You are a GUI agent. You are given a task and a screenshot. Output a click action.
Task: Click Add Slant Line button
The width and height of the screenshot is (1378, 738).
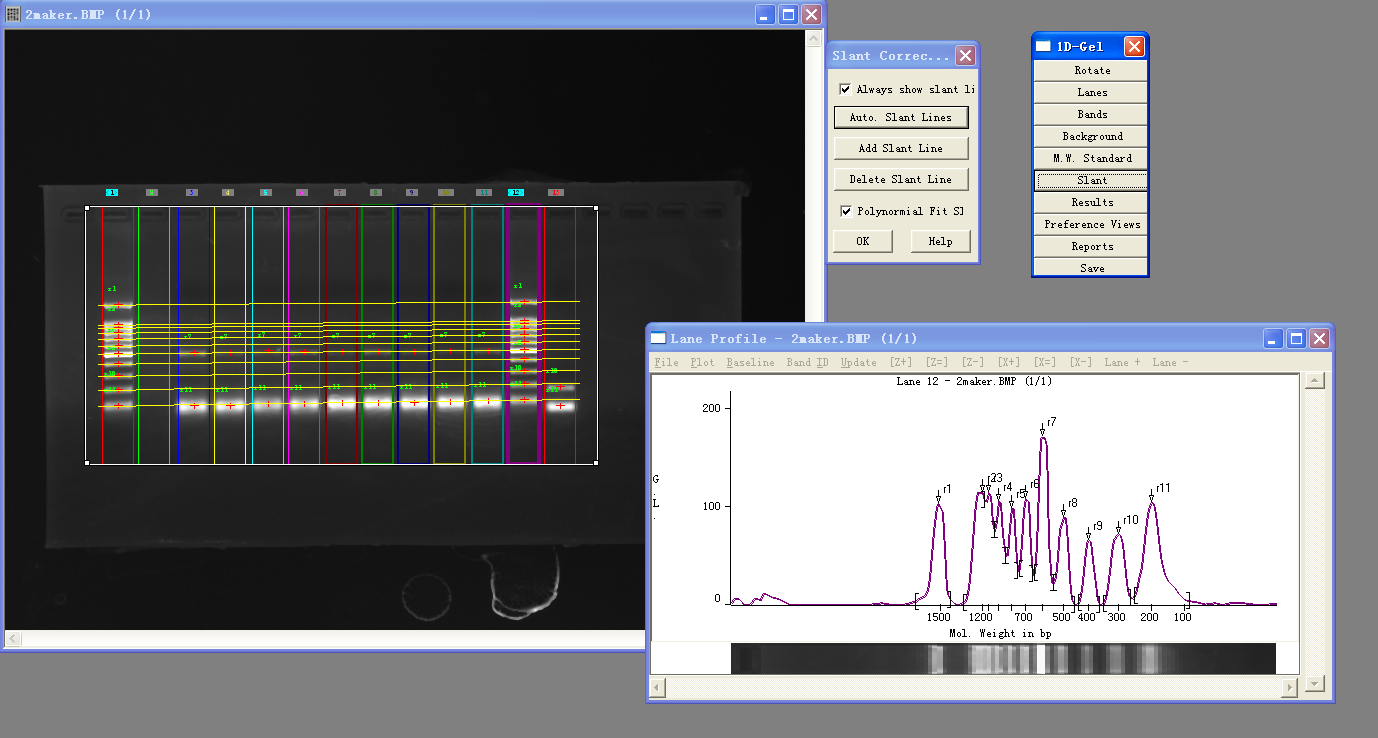[901, 148]
